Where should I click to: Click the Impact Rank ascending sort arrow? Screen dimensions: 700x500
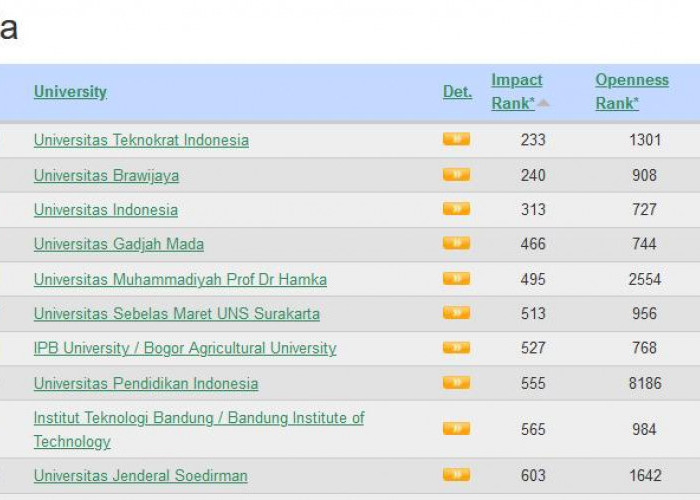coord(543,104)
